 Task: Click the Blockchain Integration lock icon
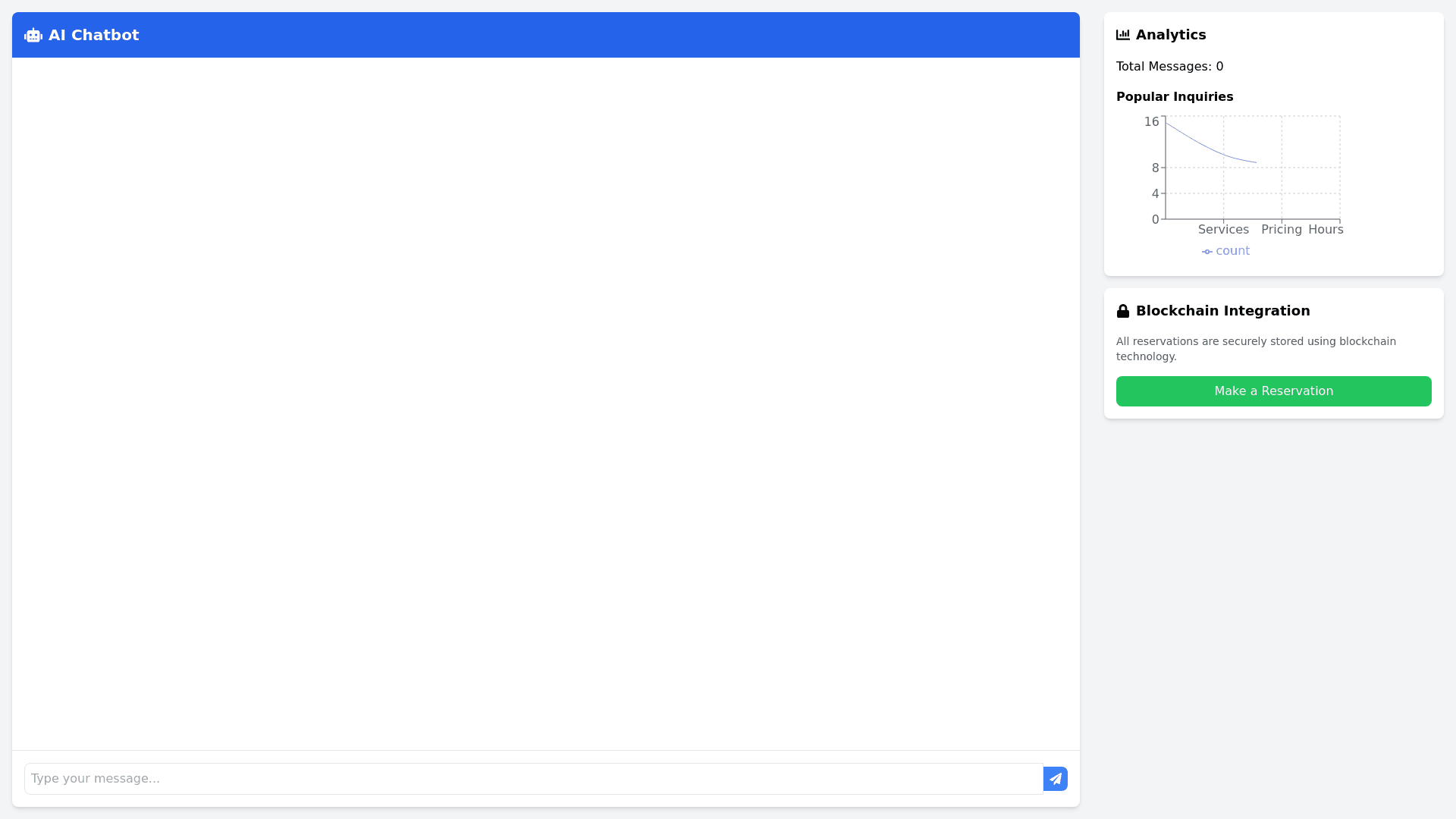(1123, 311)
